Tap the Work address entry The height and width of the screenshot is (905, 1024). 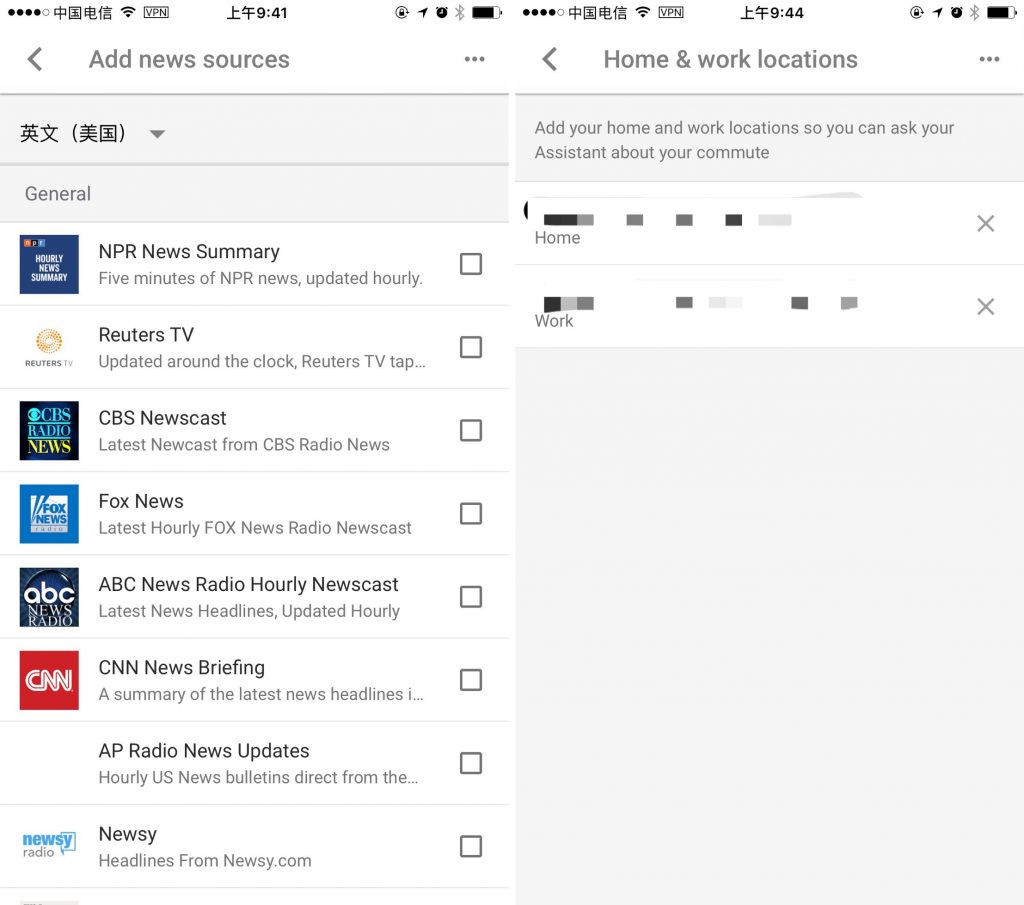click(x=700, y=308)
